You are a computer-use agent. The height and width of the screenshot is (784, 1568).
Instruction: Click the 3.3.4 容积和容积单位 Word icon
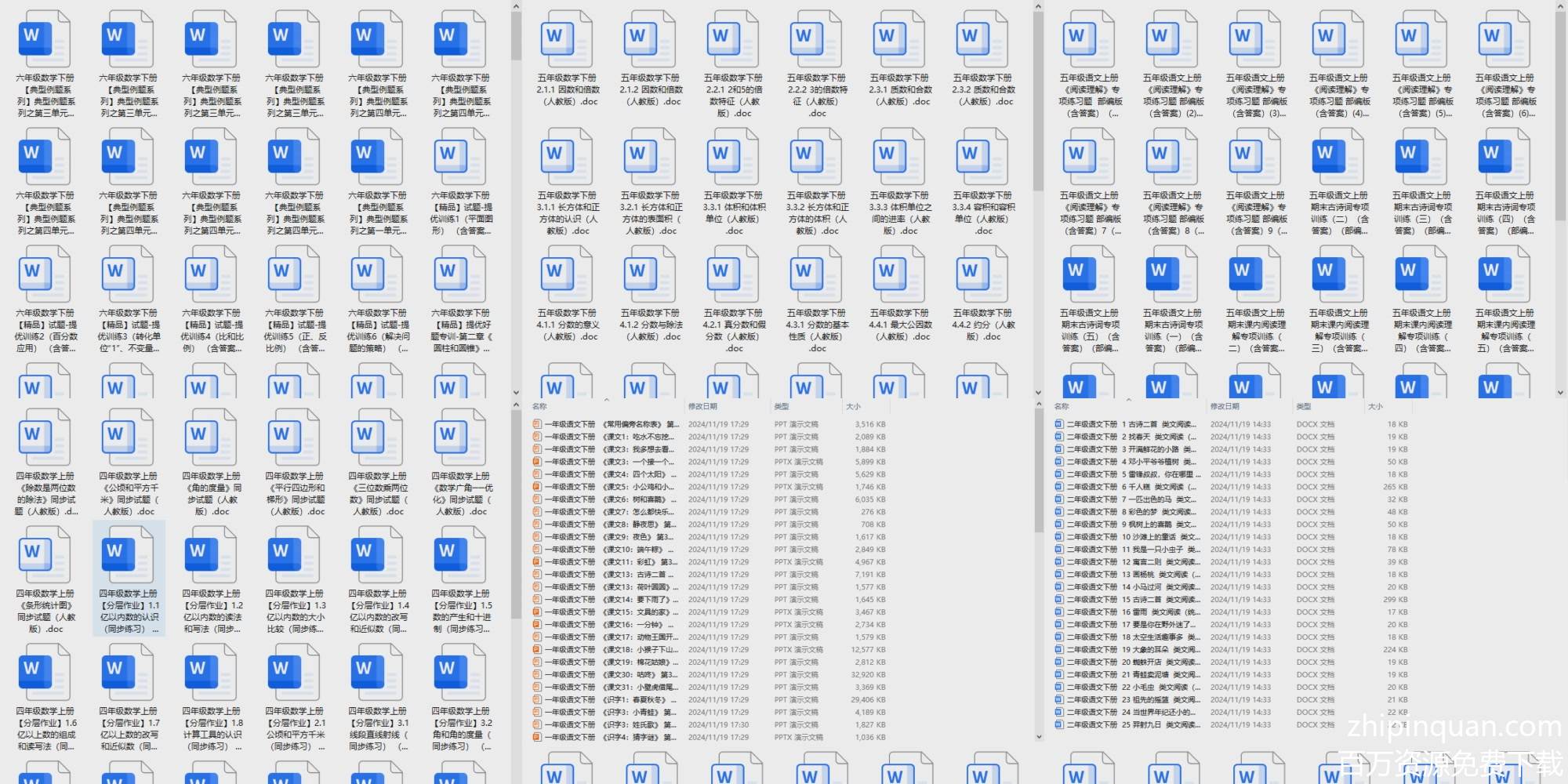coord(982,158)
